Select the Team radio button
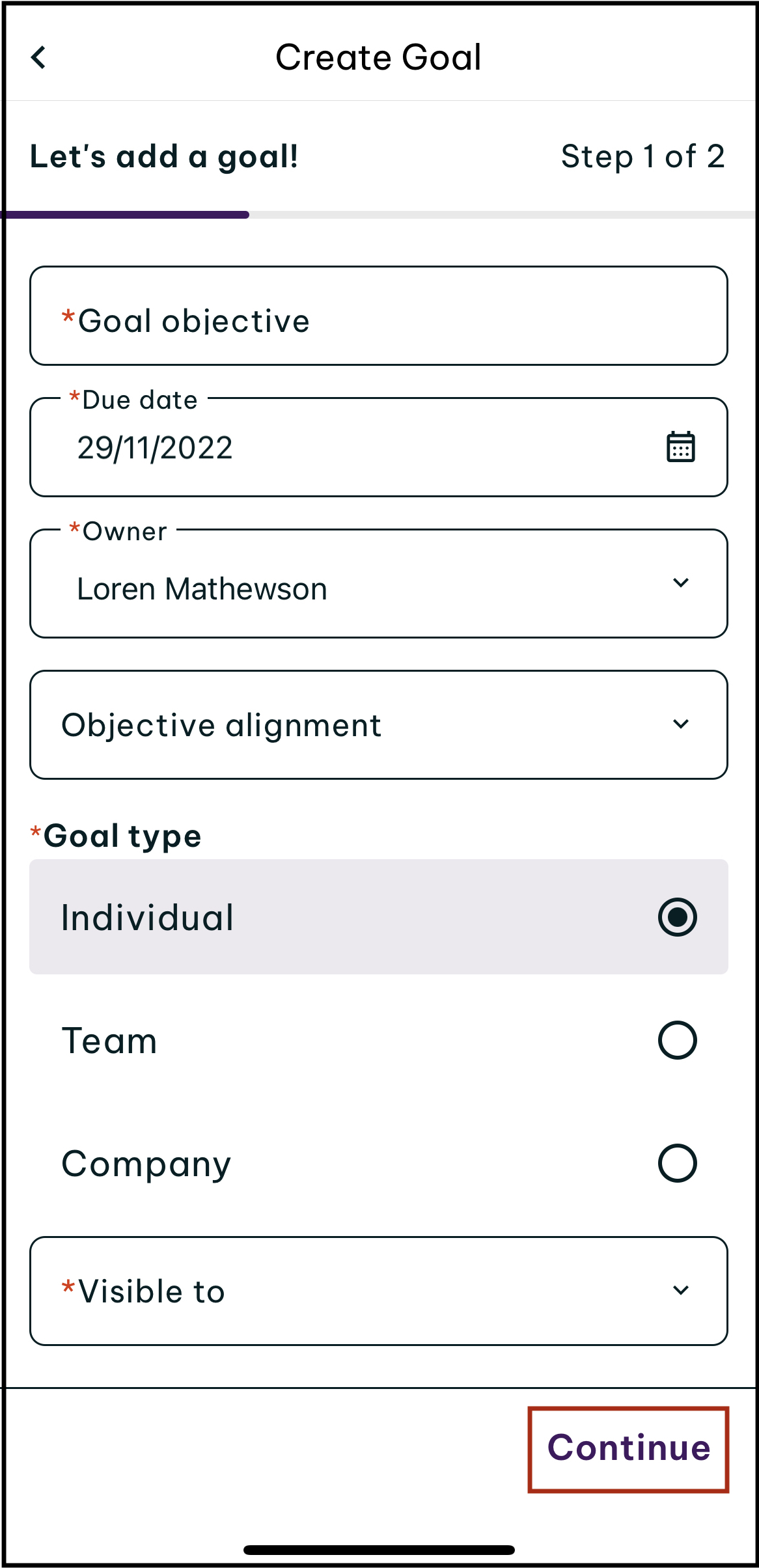 click(677, 1040)
